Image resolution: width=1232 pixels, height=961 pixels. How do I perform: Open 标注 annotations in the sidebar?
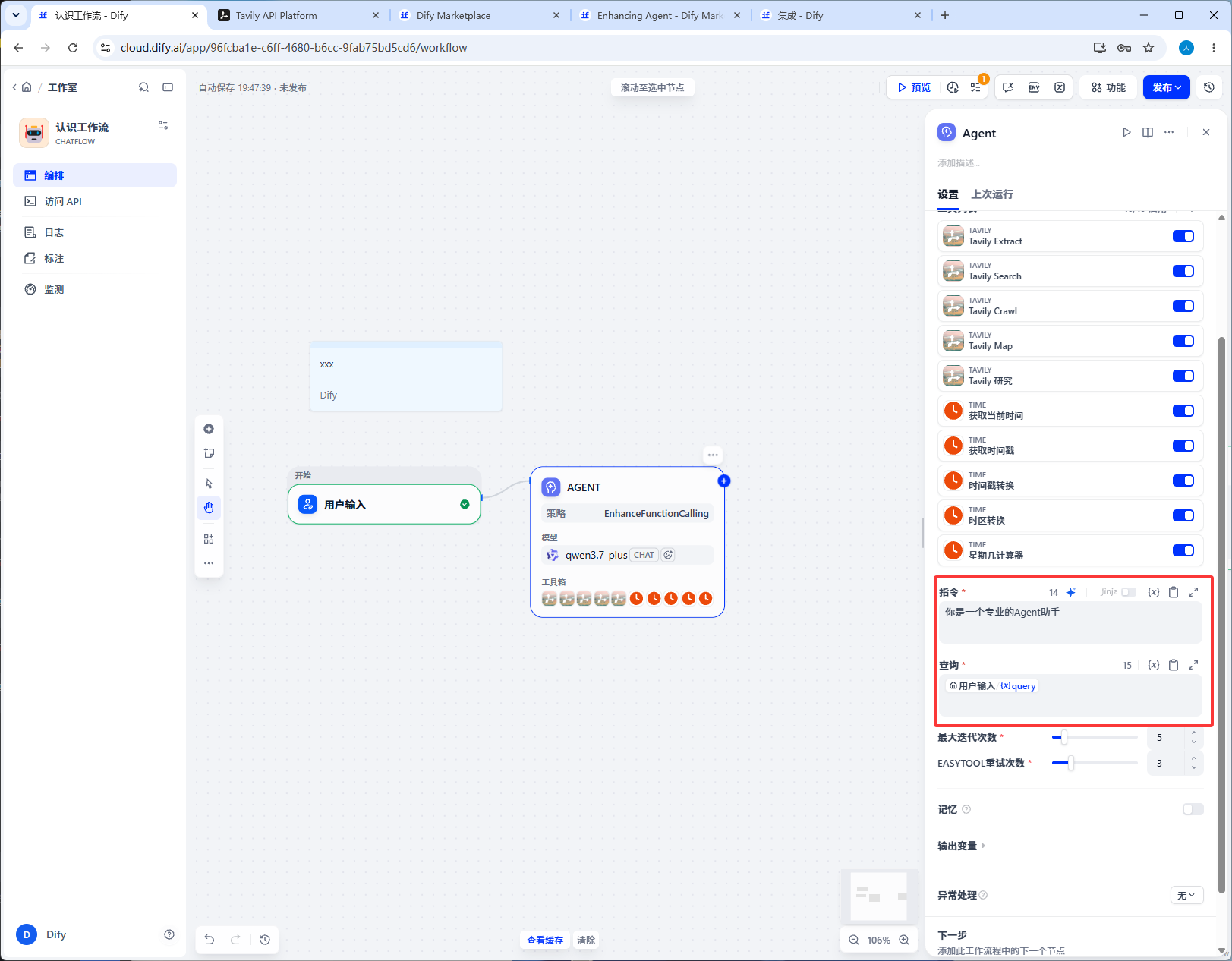[95, 258]
